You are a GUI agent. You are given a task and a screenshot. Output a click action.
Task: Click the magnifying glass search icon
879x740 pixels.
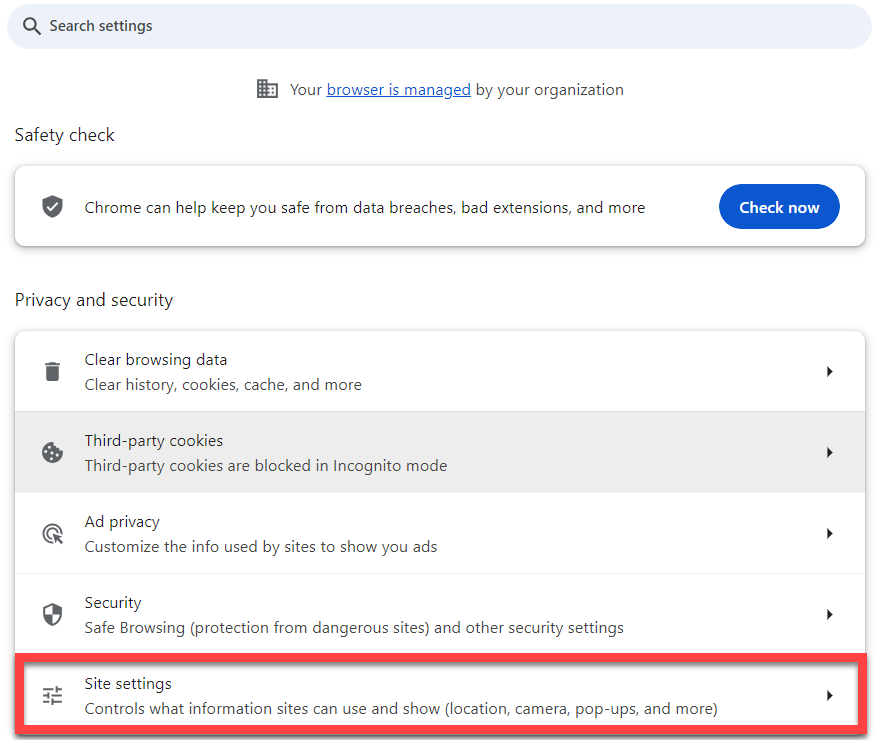[x=31, y=26]
